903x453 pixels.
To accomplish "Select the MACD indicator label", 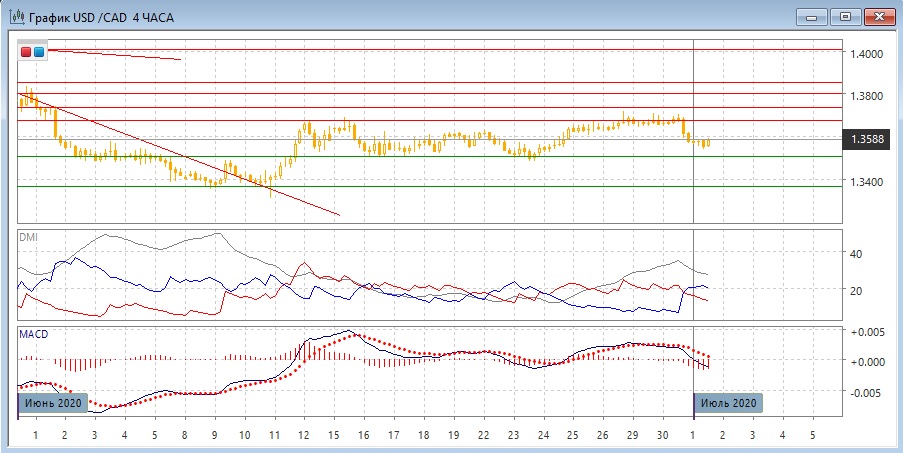I will 35,332.
